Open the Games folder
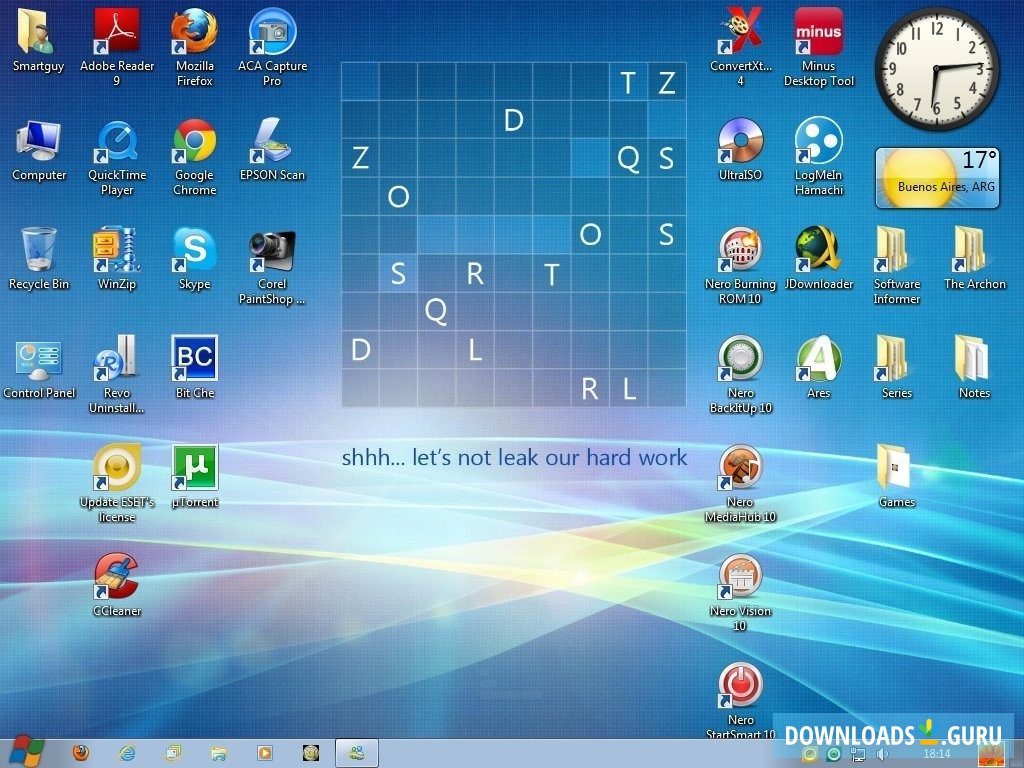This screenshot has height=768, width=1024. pos(895,465)
